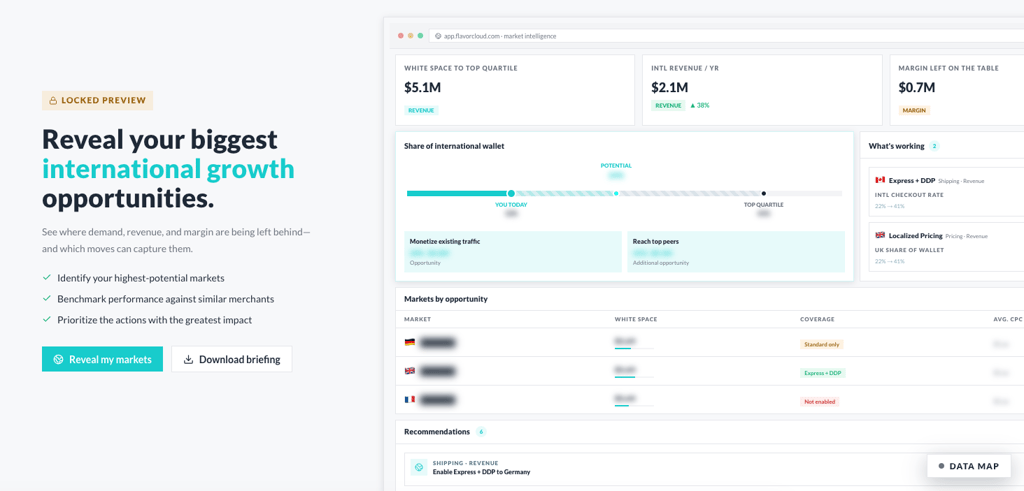1024x491 pixels.
Task: Click the UK flag in markets table
Action: pos(410,371)
